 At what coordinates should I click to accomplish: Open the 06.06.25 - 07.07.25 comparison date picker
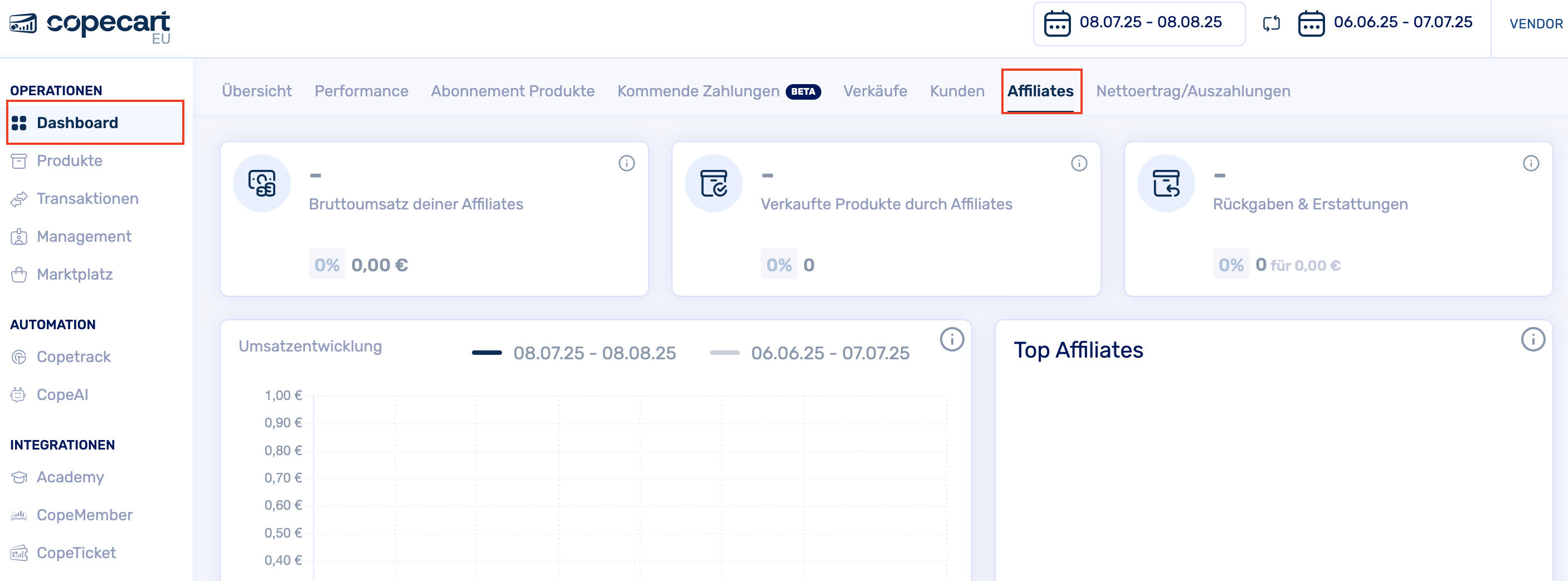pyautogui.click(x=1385, y=23)
